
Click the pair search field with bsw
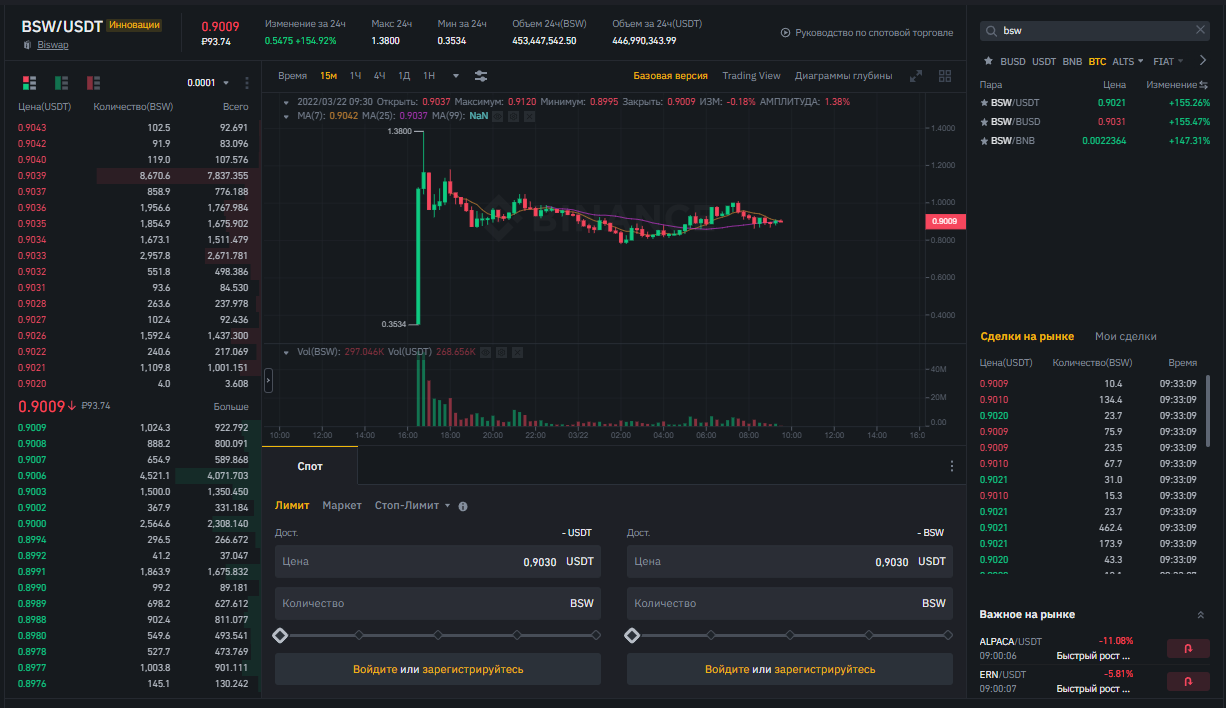(1095, 31)
